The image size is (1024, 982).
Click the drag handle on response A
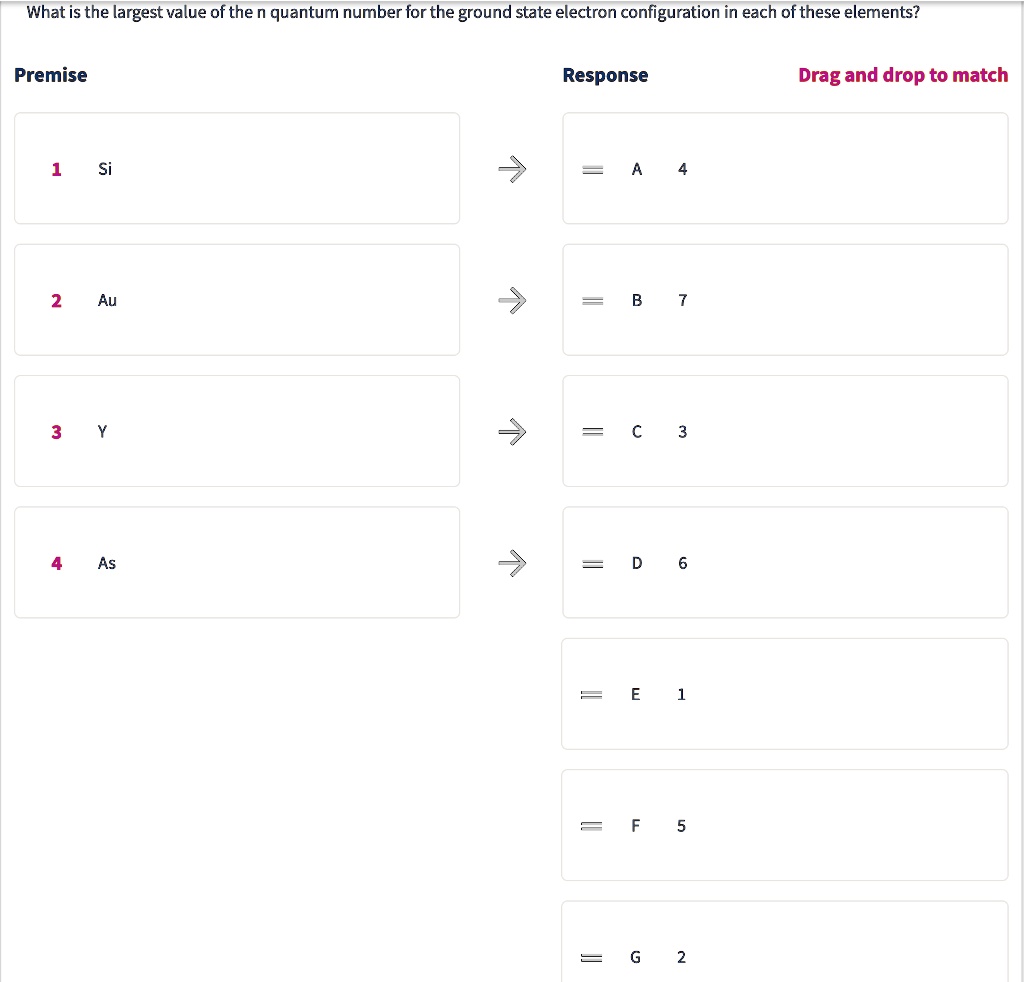tap(593, 169)
